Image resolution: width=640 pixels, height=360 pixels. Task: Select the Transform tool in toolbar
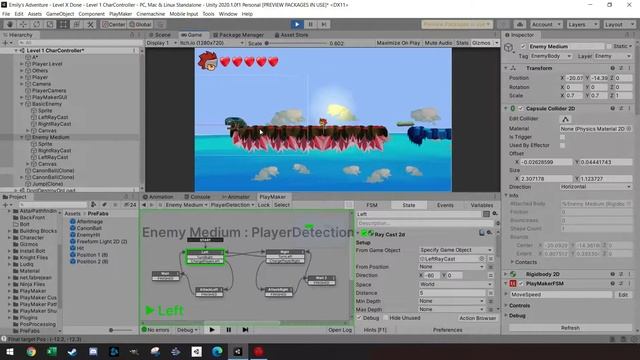tap(77, 24)
